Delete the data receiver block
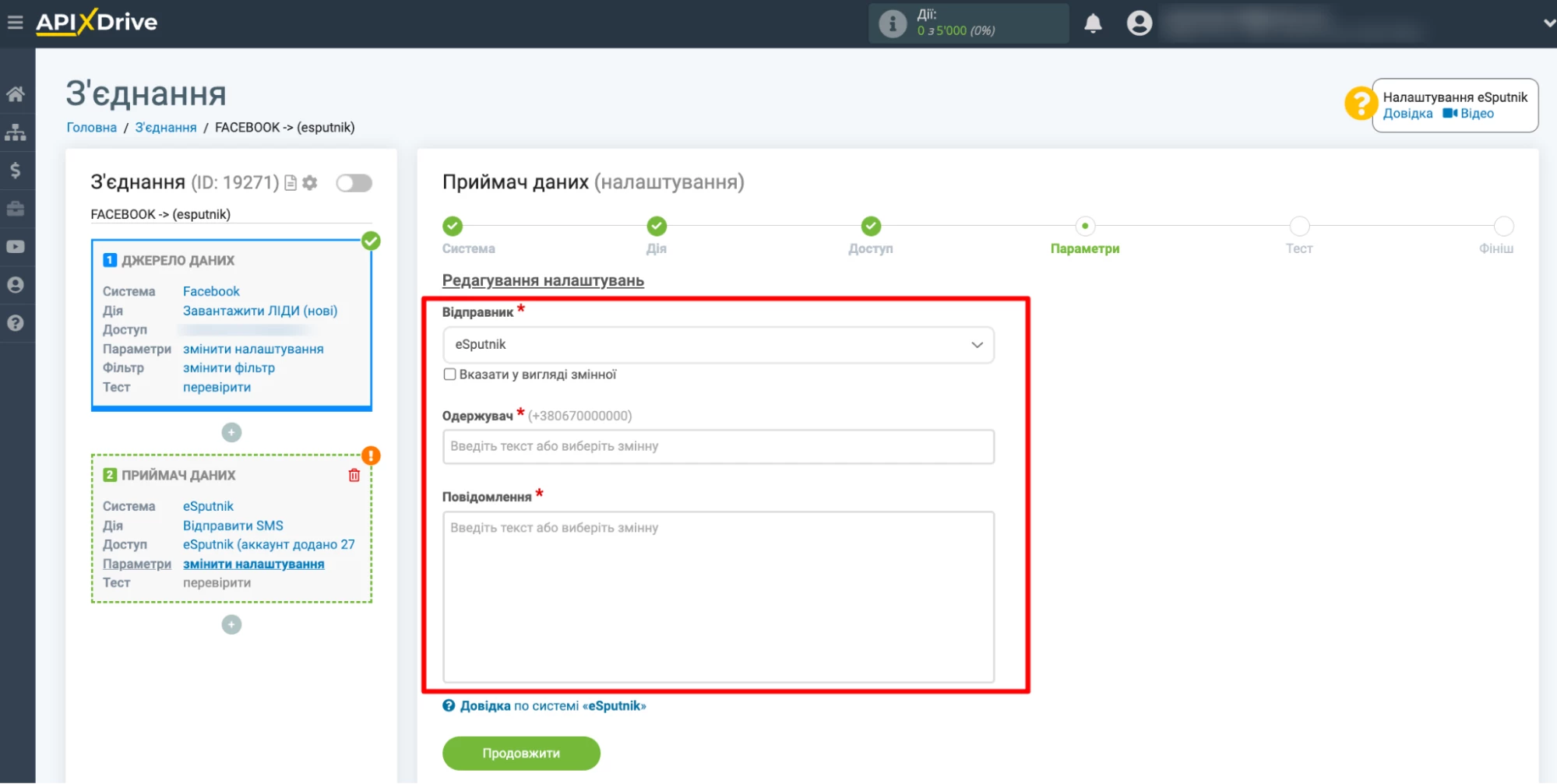Screen dimensions: 1557x784 [354, 475]
